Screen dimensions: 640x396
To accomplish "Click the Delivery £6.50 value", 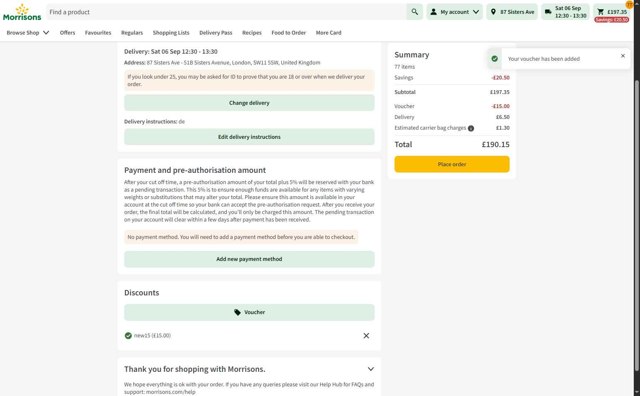I will click(503, 117).
